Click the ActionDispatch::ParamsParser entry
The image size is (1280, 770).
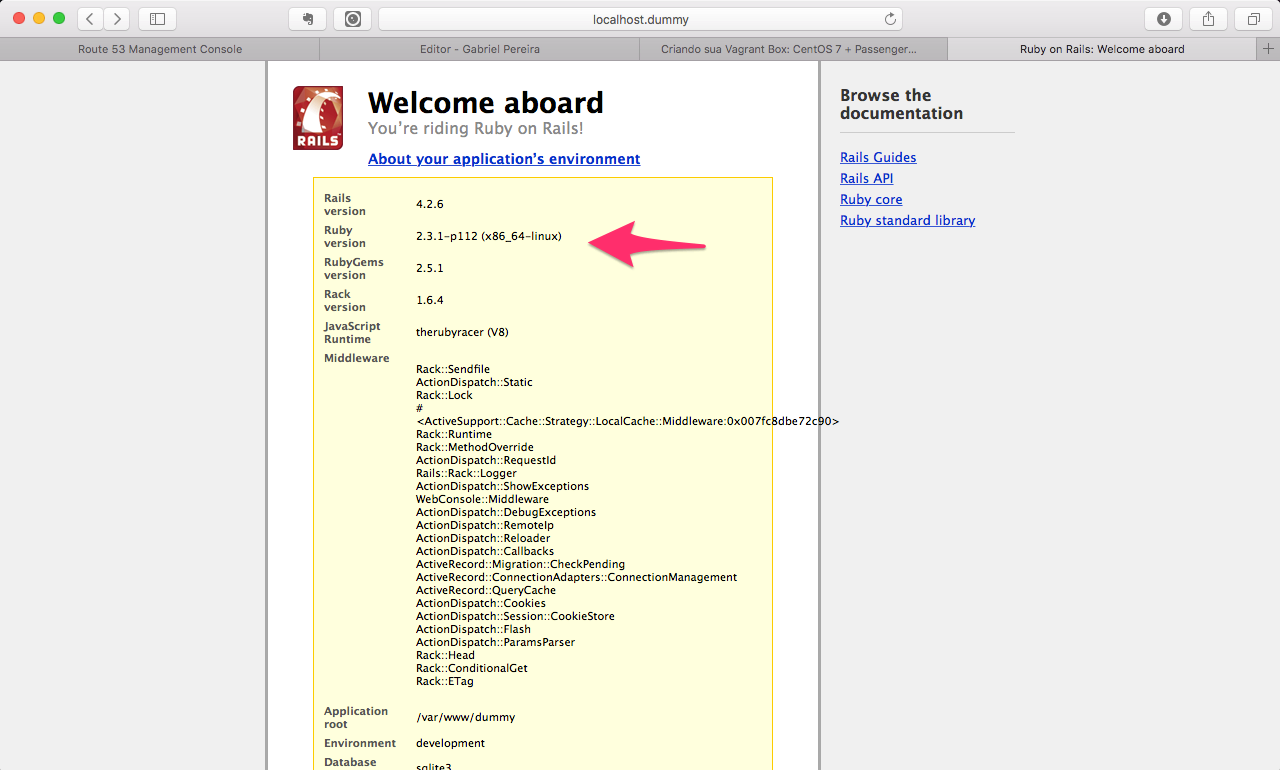point(496,642)
